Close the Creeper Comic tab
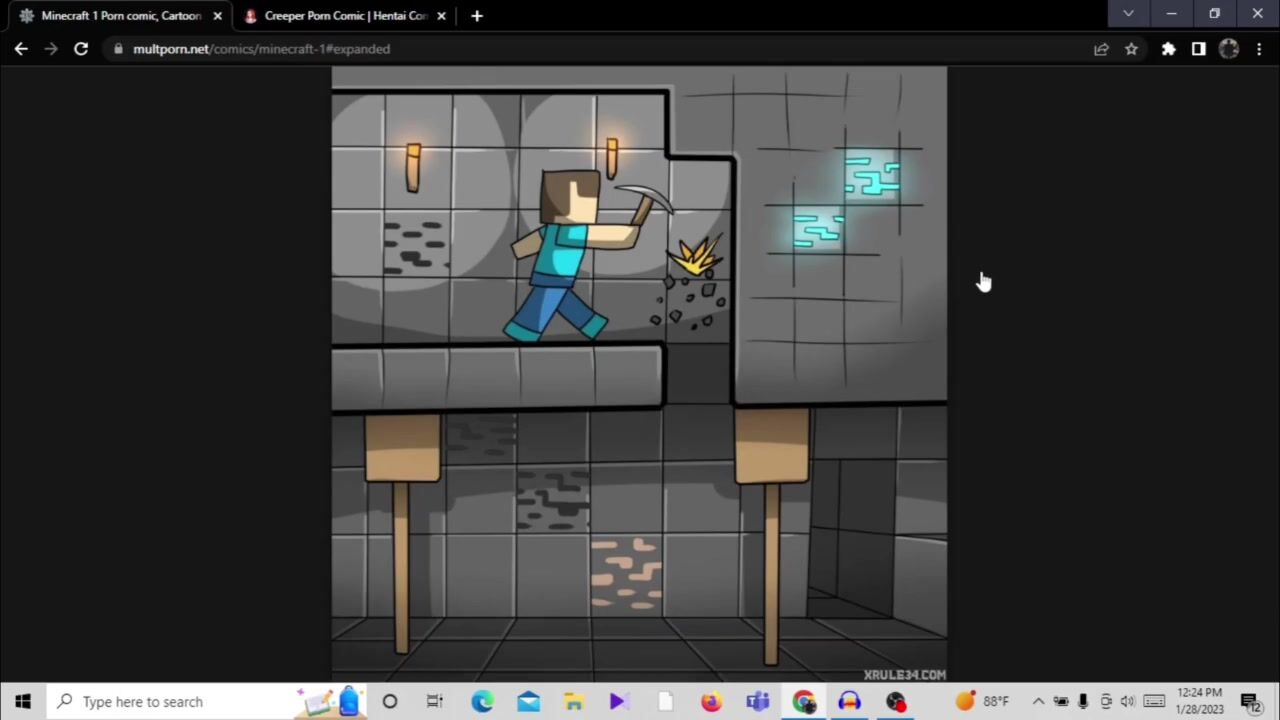This screenshot has width=1280, height=720. pyautogui.click(x=441, y=15)
